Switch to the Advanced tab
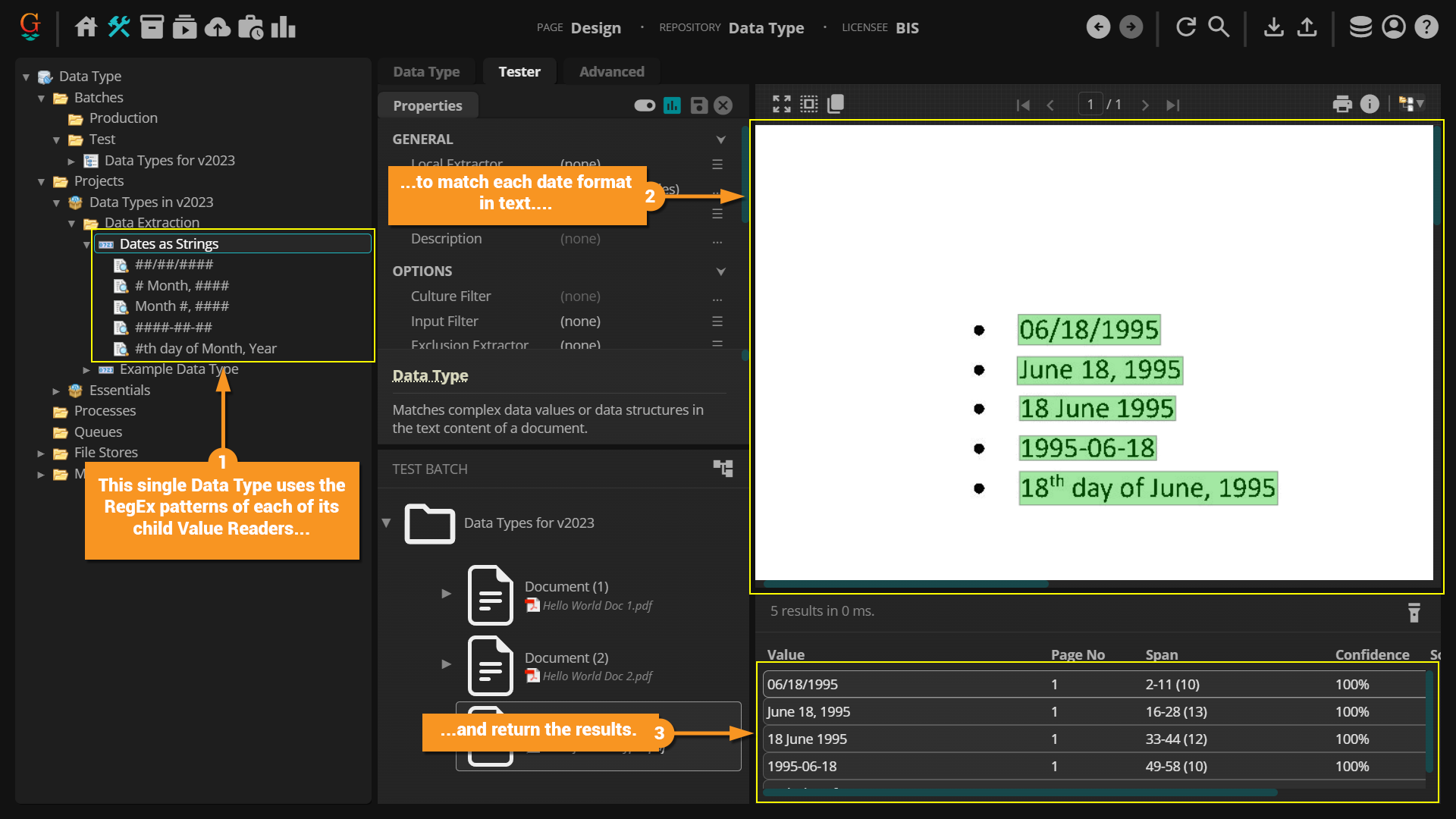1456x819 pixels. click(611, 71)
